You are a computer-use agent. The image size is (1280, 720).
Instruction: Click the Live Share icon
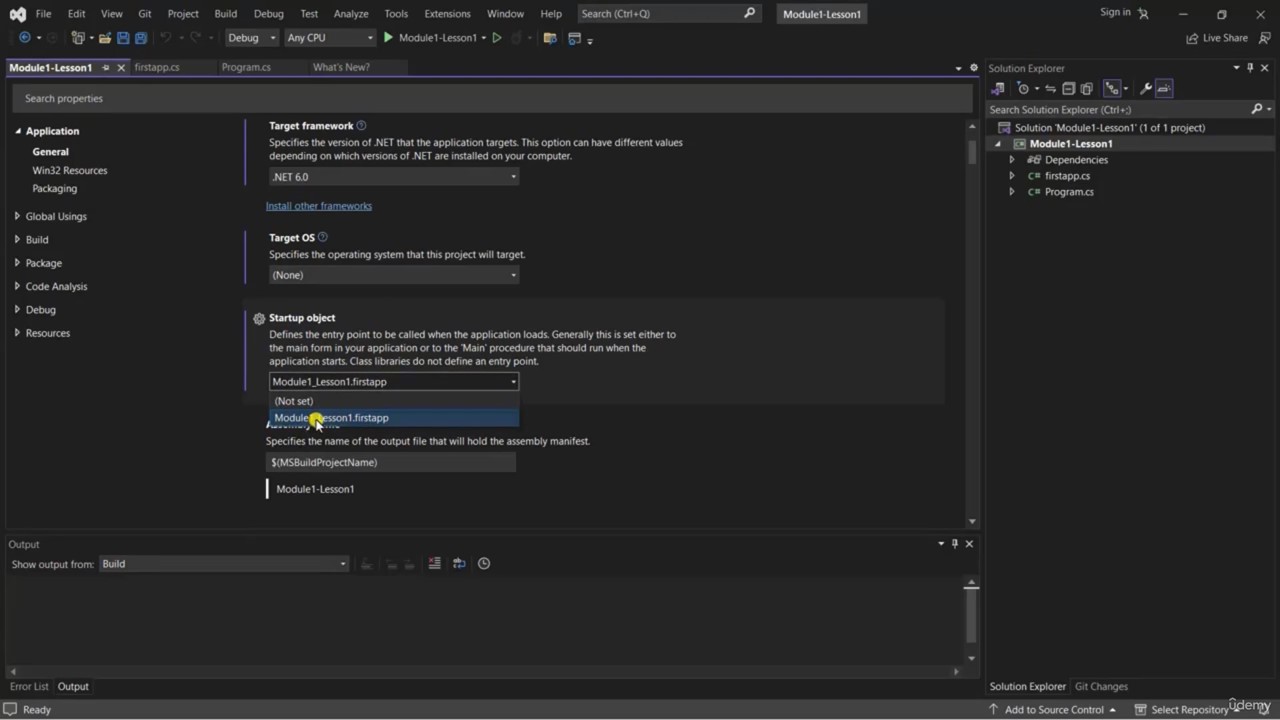pos(1192,38)
